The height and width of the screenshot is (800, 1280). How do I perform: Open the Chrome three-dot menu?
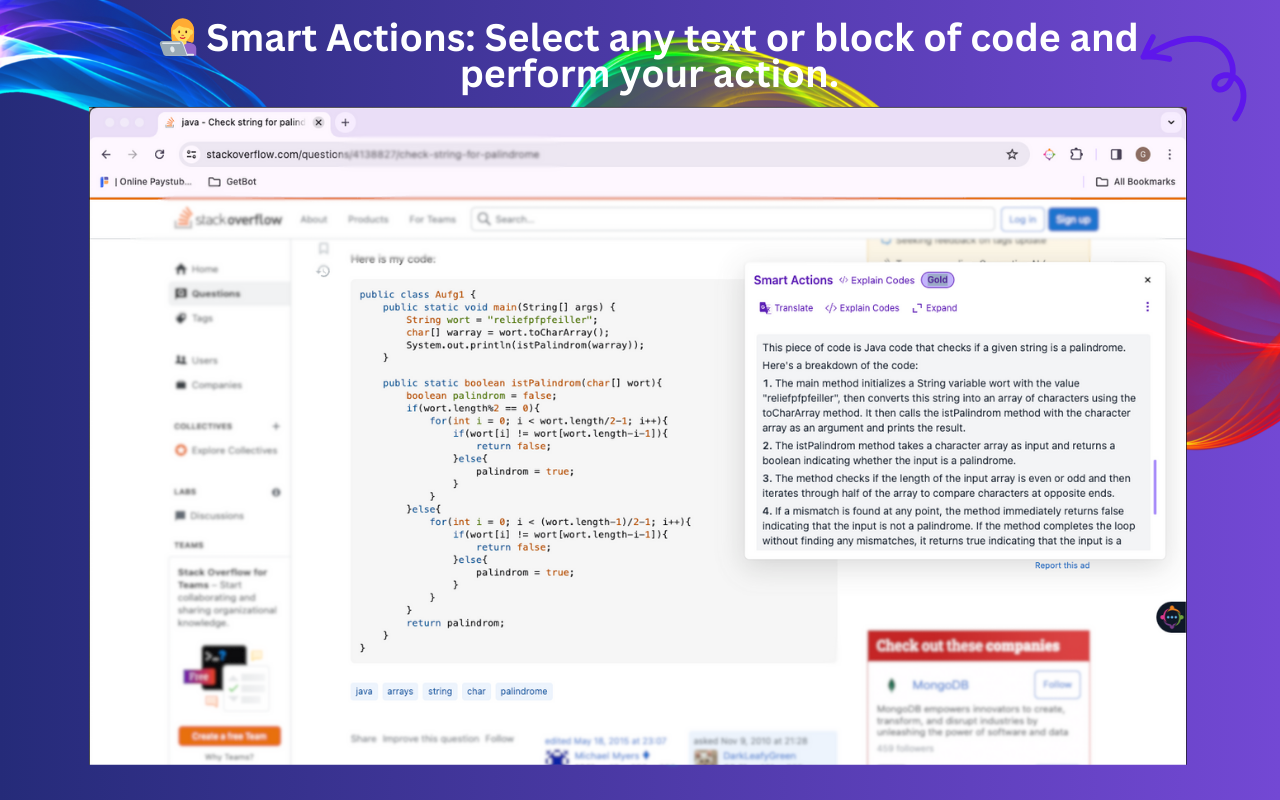coord(1169,154)
